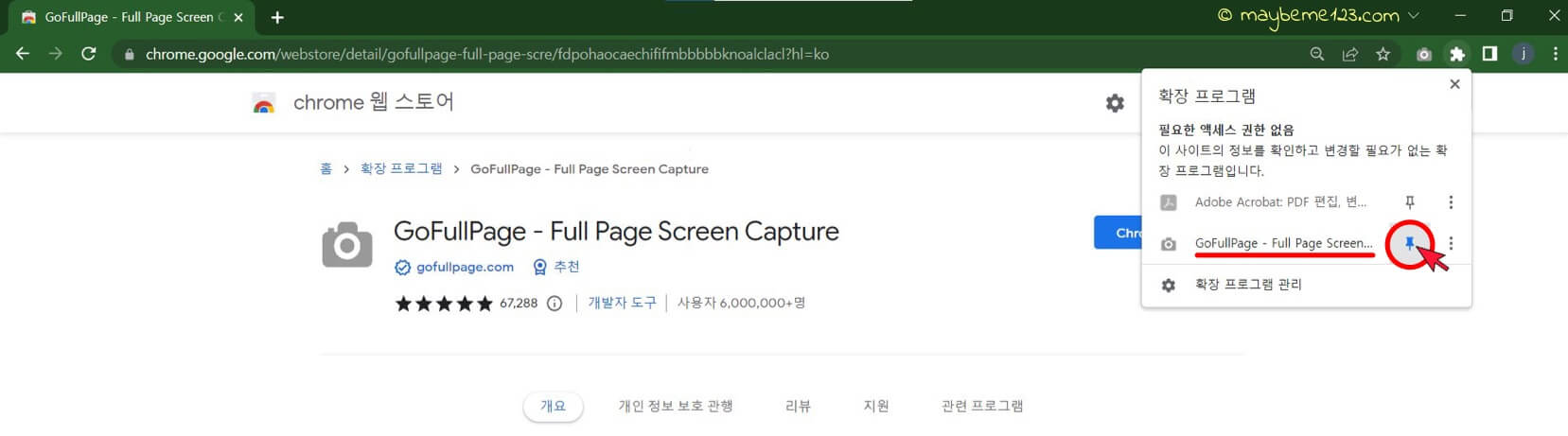
Task: Click the blue Chrome add button
Action: [x=1118, y=233]
